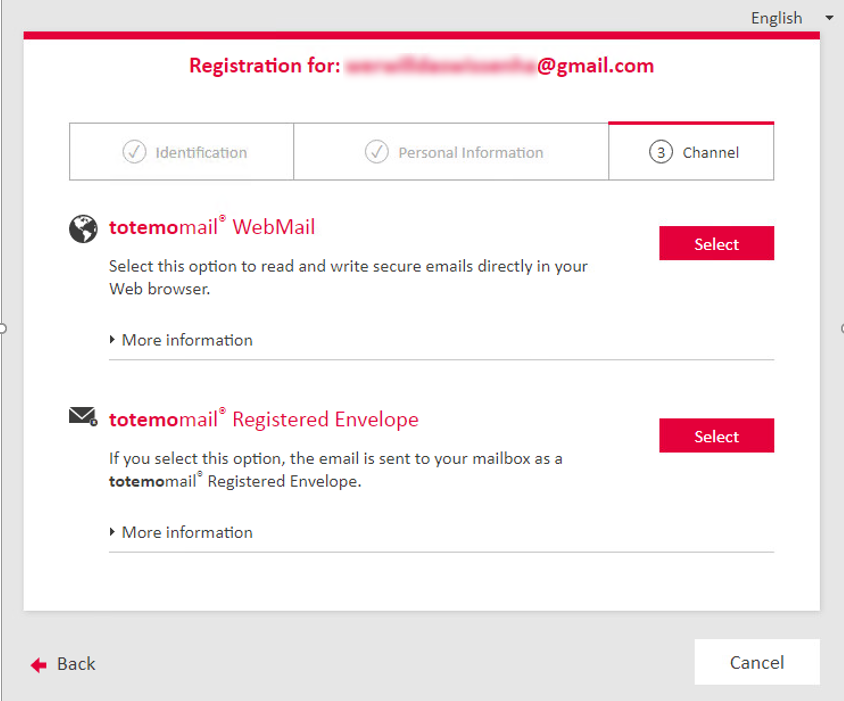The image size is (844, 701).
Task: Expand More information under Registered Envelope
Action: click(181, 532)
